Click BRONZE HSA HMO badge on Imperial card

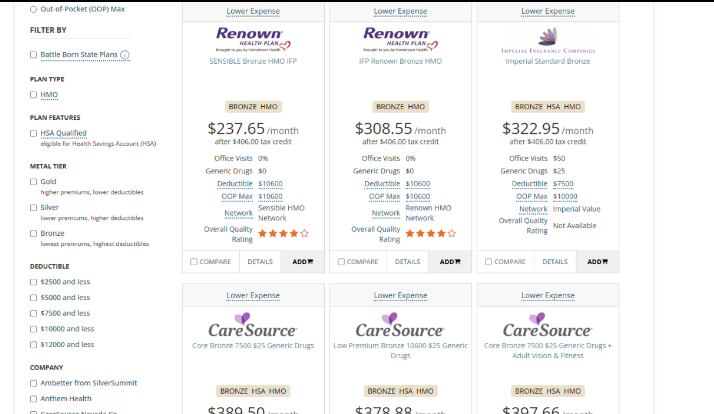pyautogui.click(x=548, y=107)
